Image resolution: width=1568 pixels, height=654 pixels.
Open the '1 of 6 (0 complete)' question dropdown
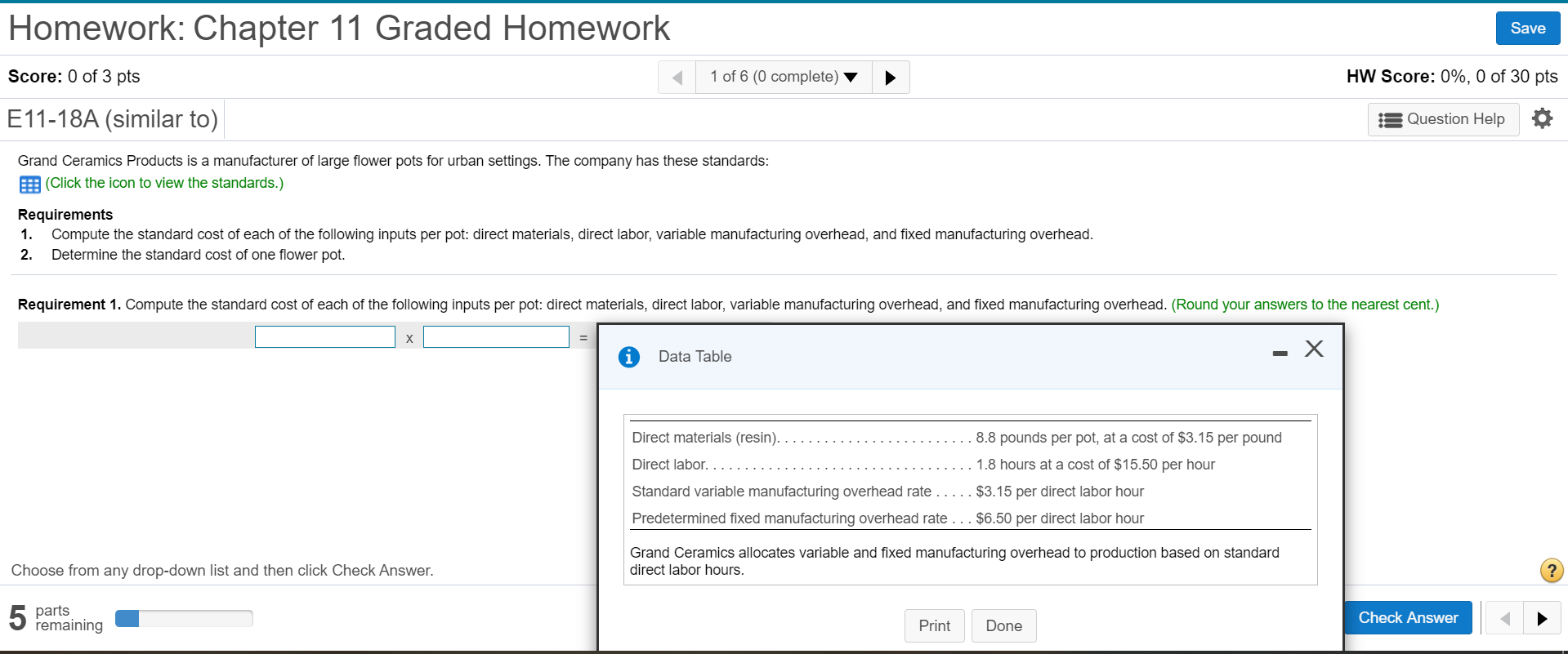tap(784, 77)
